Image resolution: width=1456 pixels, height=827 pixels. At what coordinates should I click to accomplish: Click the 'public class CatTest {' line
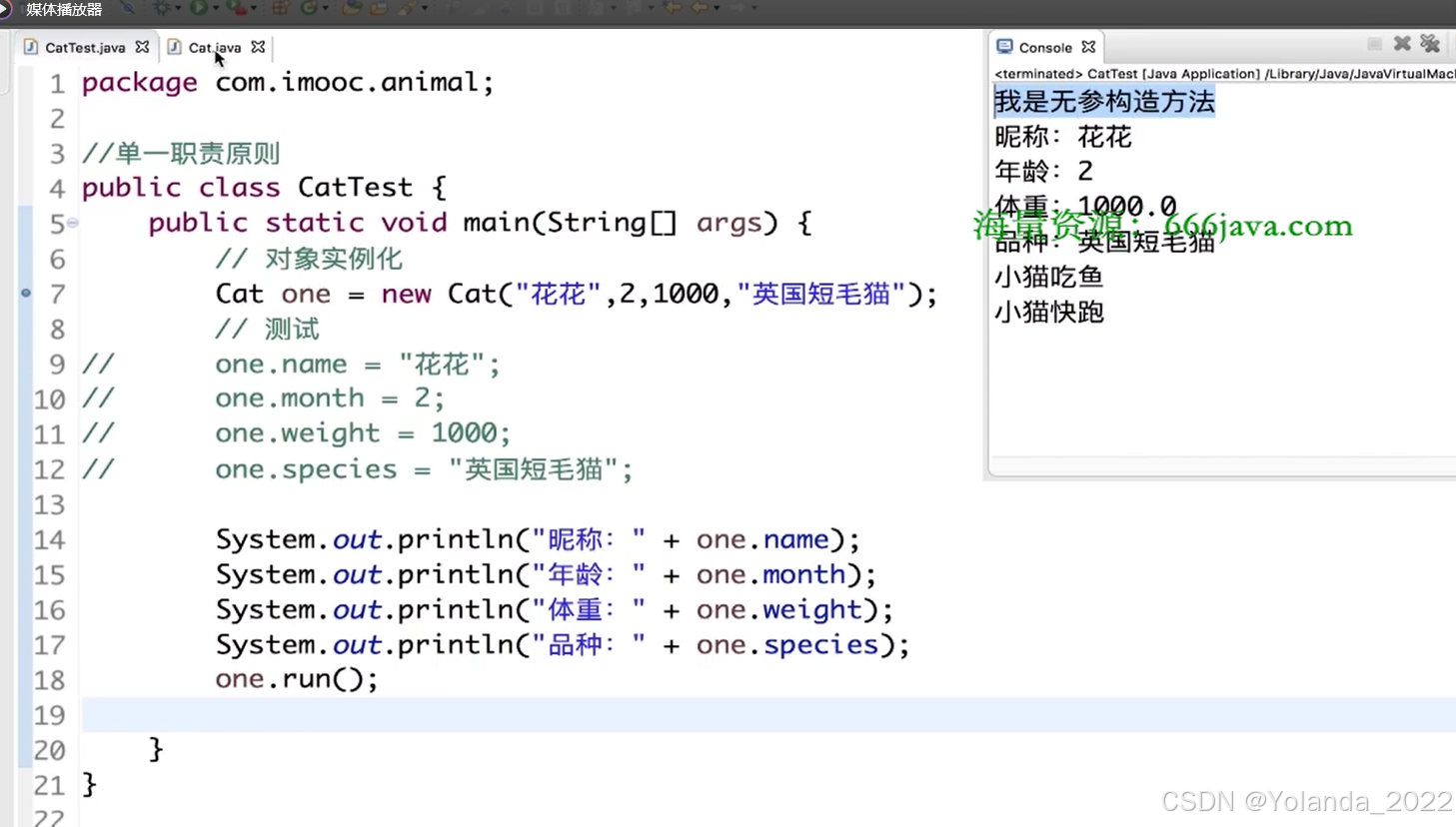[264, 188]
